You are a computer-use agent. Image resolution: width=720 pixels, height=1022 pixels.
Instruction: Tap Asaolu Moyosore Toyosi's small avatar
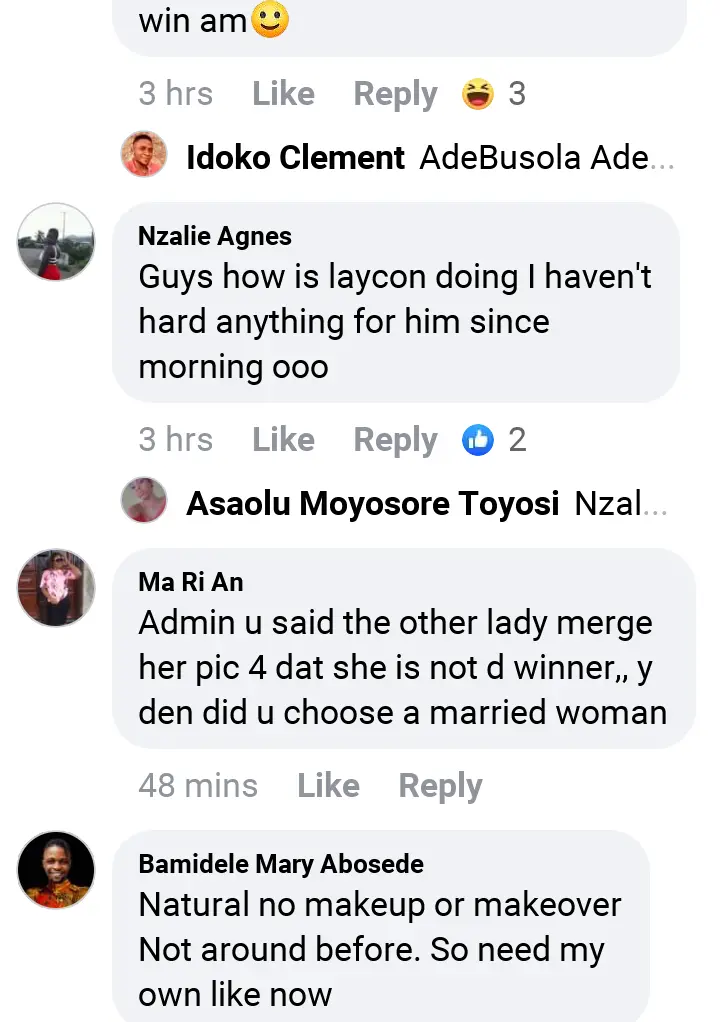pos(144,503)
